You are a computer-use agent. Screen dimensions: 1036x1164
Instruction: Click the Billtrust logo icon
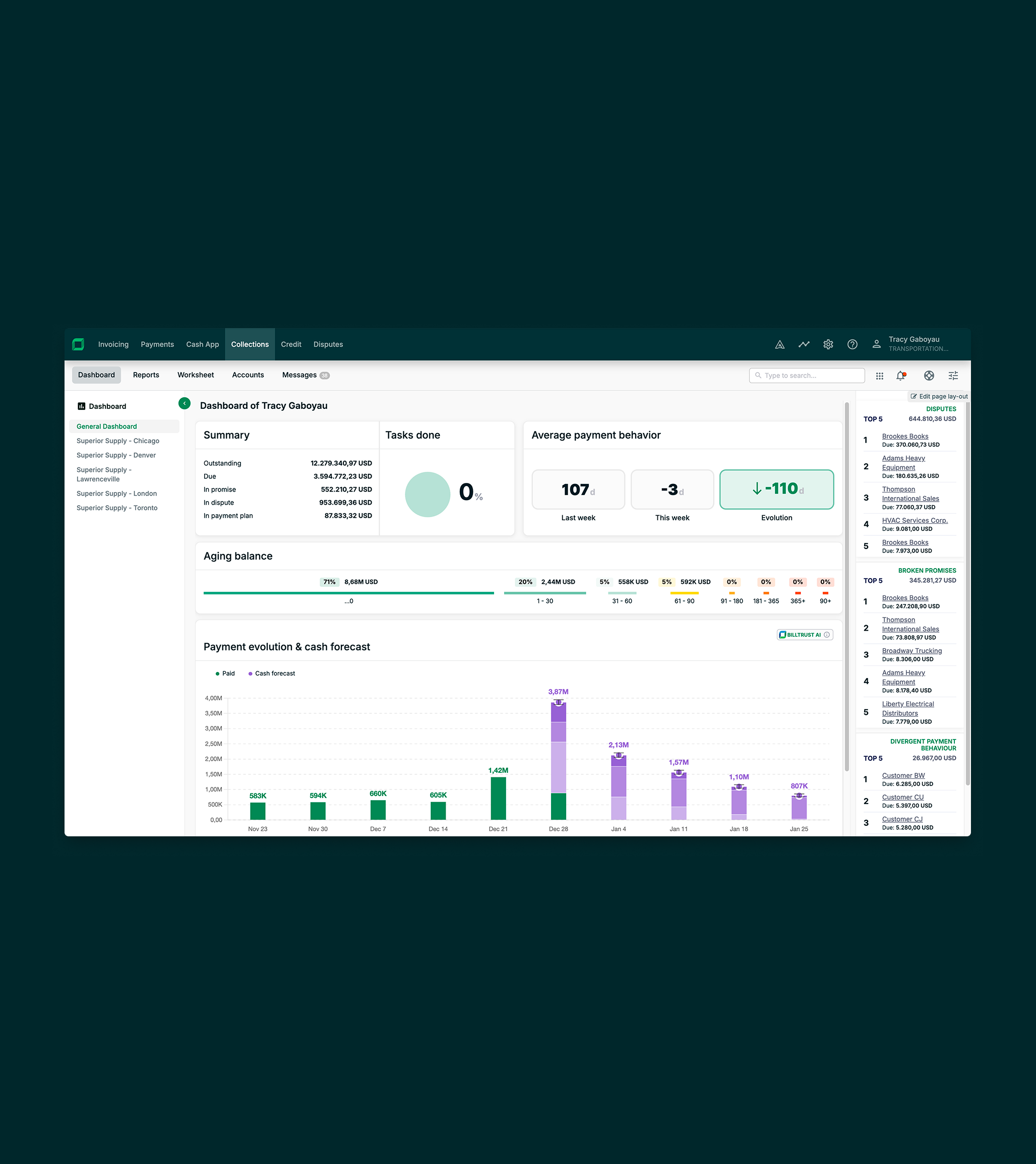point(78,344)
